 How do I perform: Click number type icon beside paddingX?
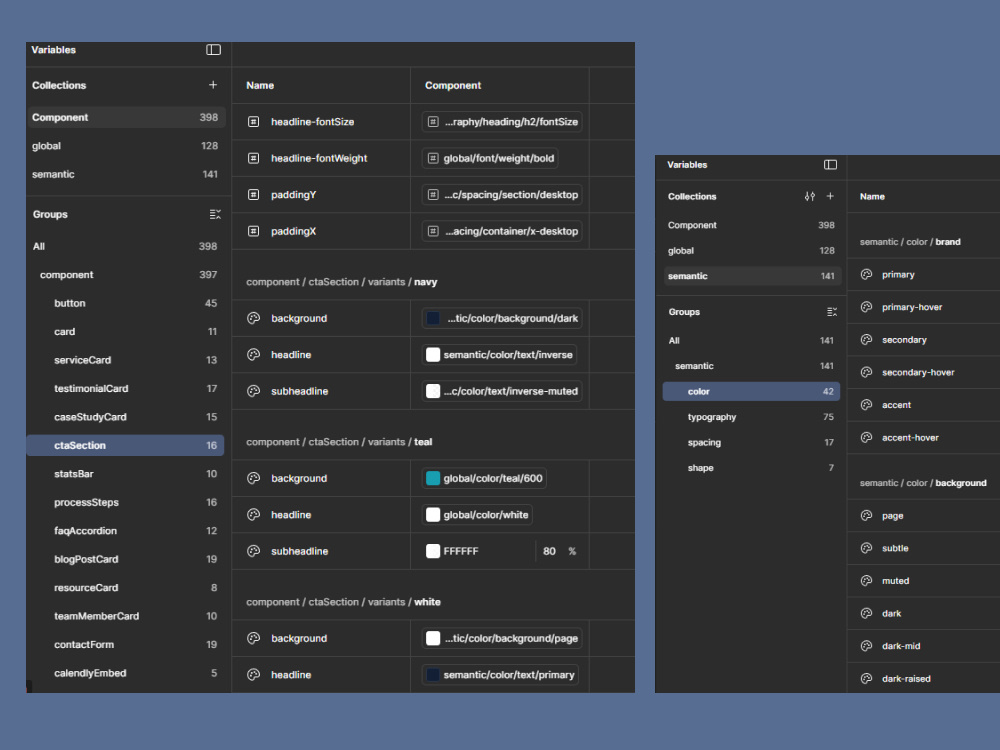253,231
